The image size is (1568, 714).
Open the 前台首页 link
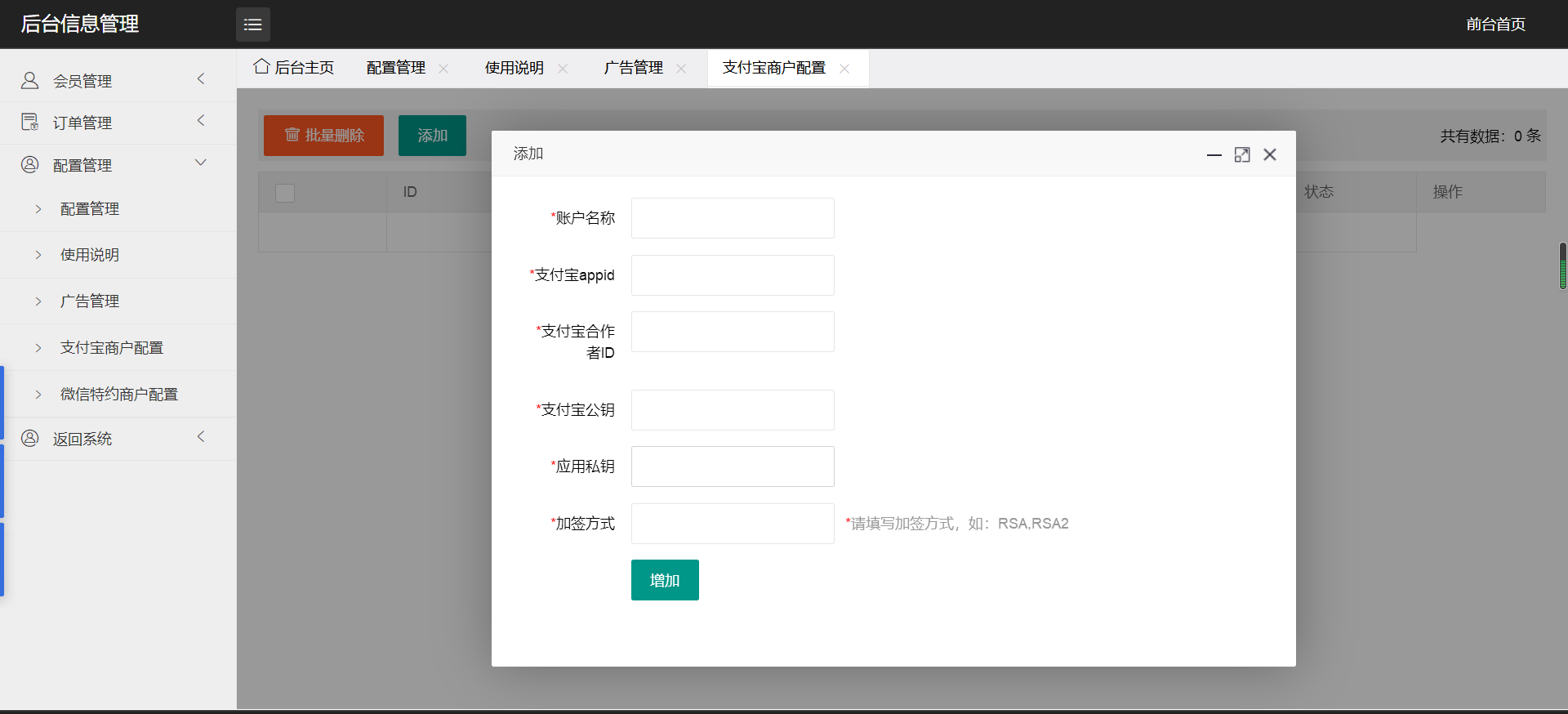tap(1495, 25)
